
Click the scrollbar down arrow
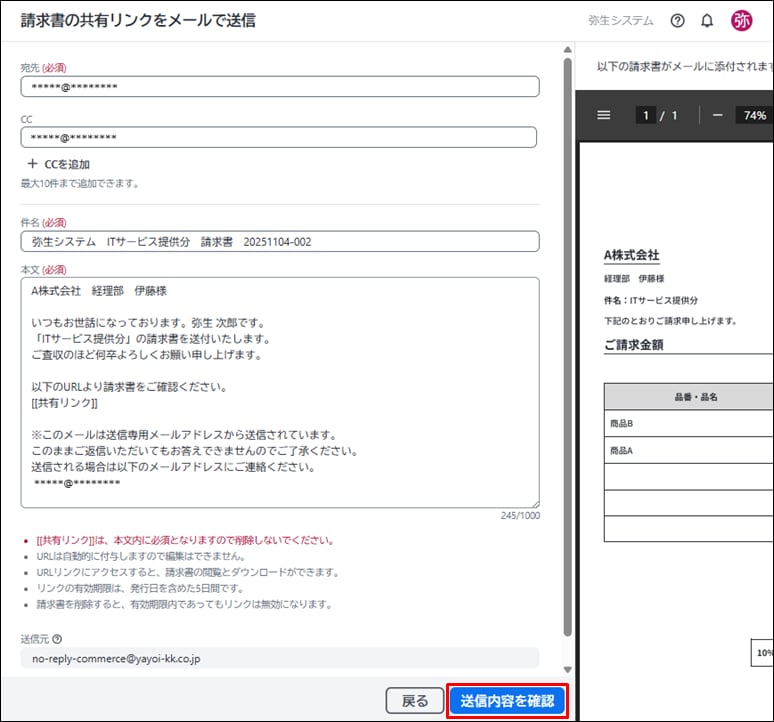click(568, 669)
